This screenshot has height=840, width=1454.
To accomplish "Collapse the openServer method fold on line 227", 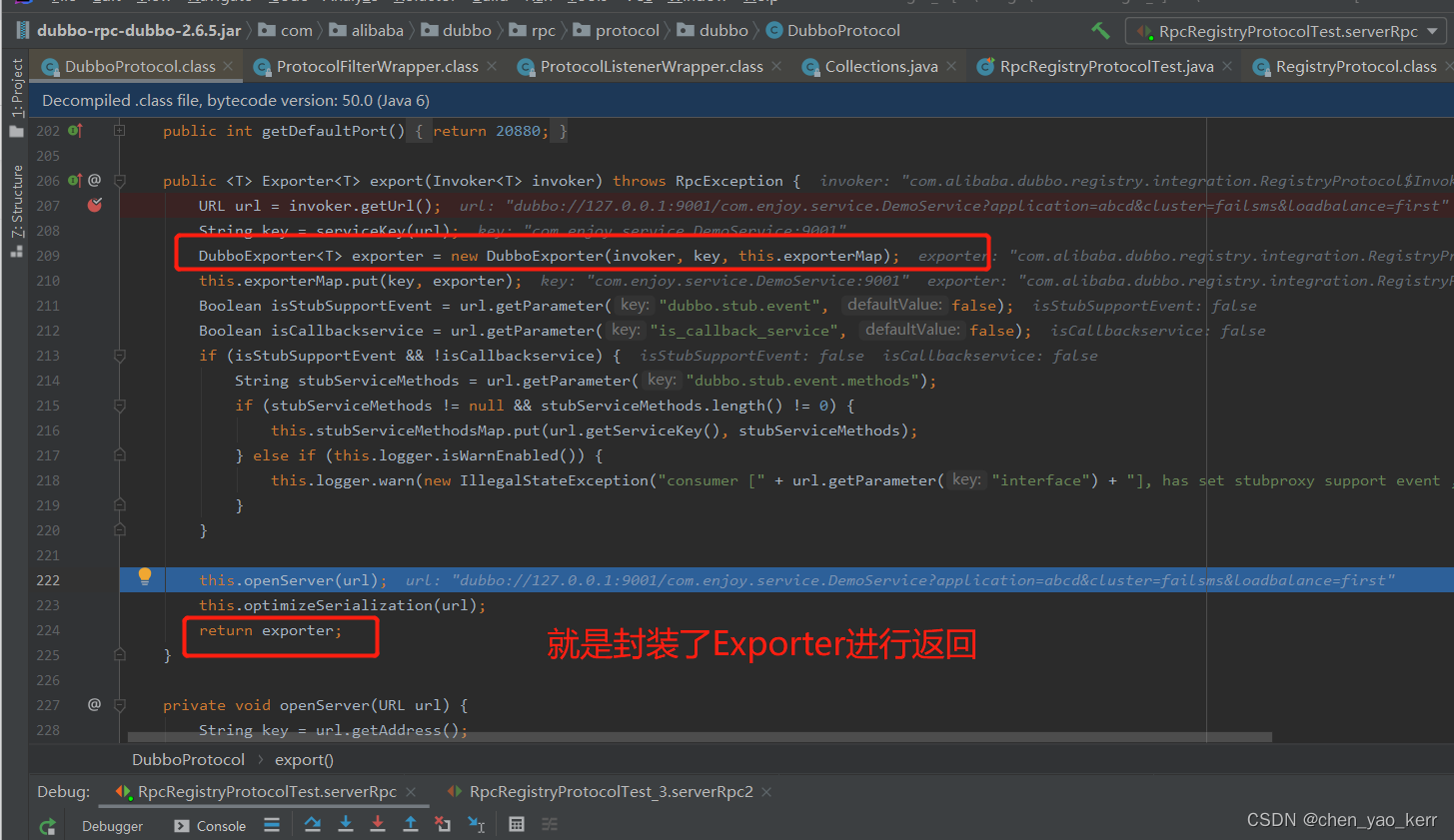I will [120, 704].
